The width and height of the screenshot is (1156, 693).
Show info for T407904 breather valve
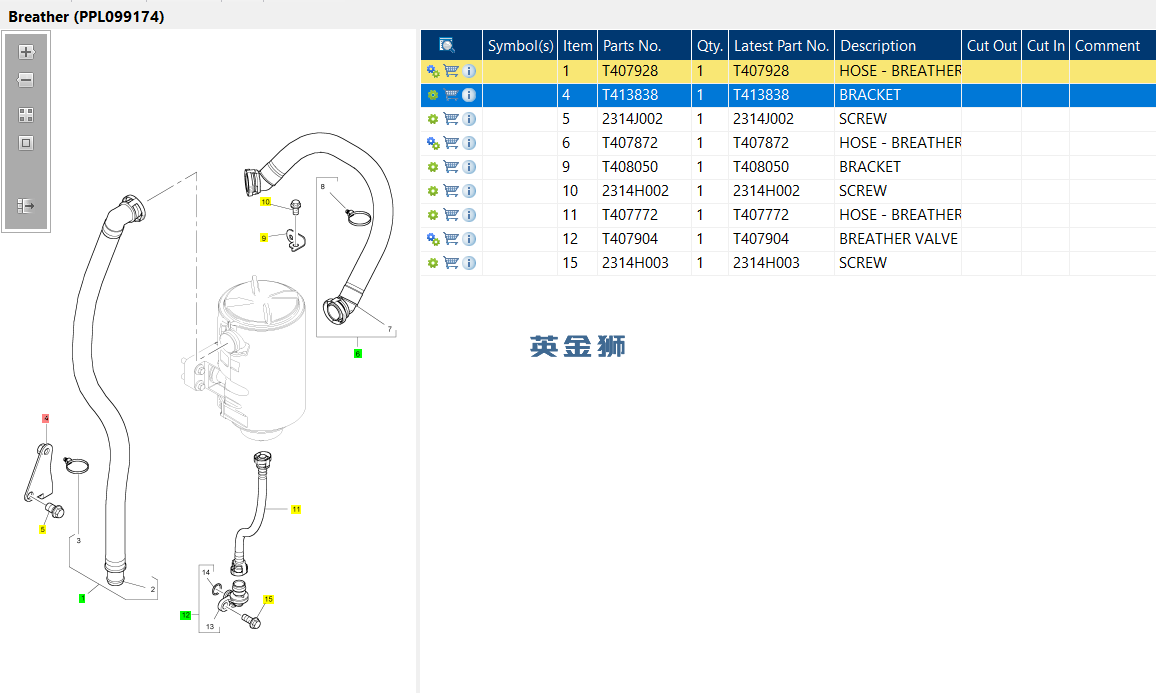tap(469, 239)
